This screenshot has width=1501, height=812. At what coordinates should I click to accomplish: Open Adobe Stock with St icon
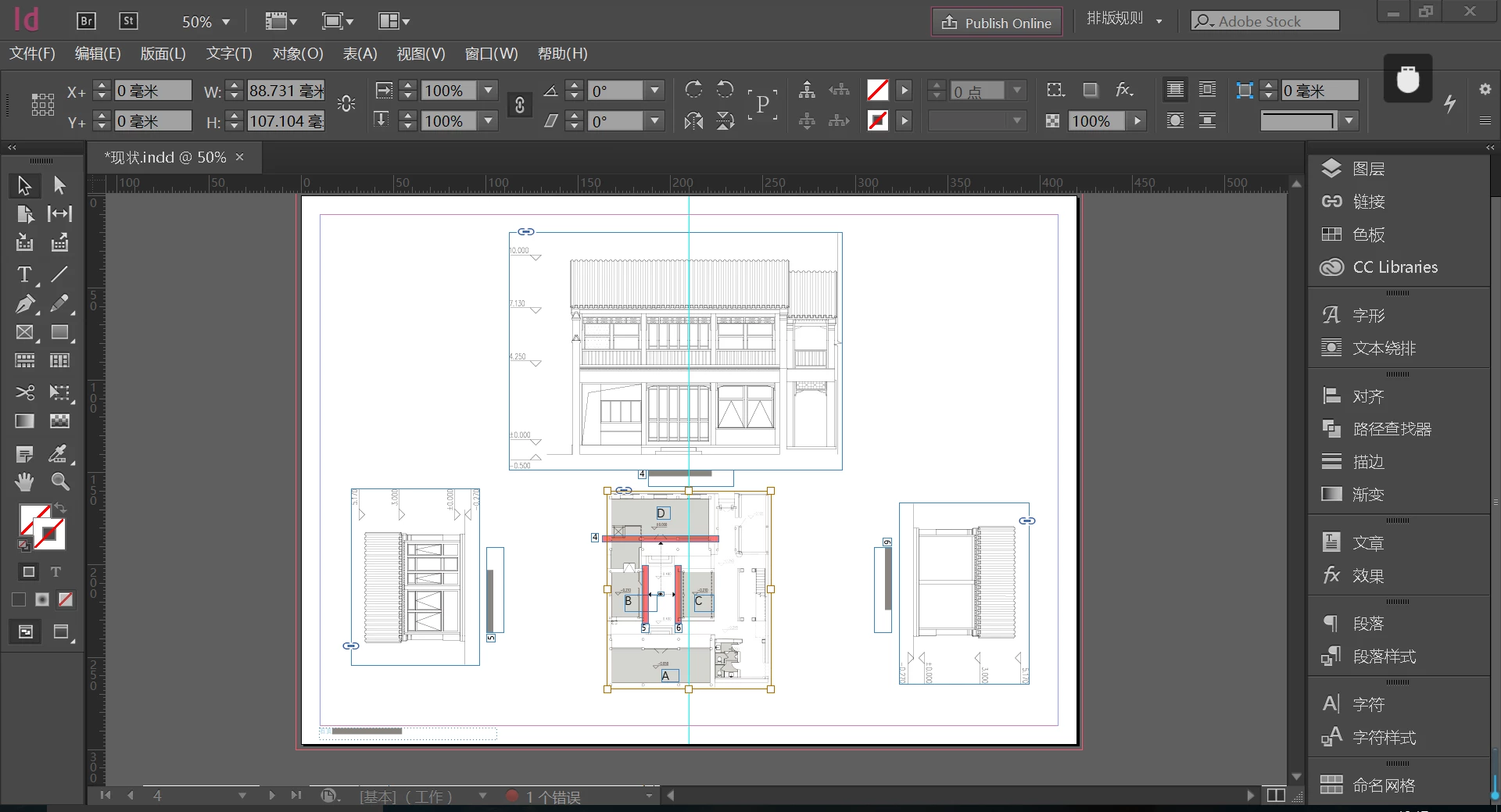[x=128, y=21]
